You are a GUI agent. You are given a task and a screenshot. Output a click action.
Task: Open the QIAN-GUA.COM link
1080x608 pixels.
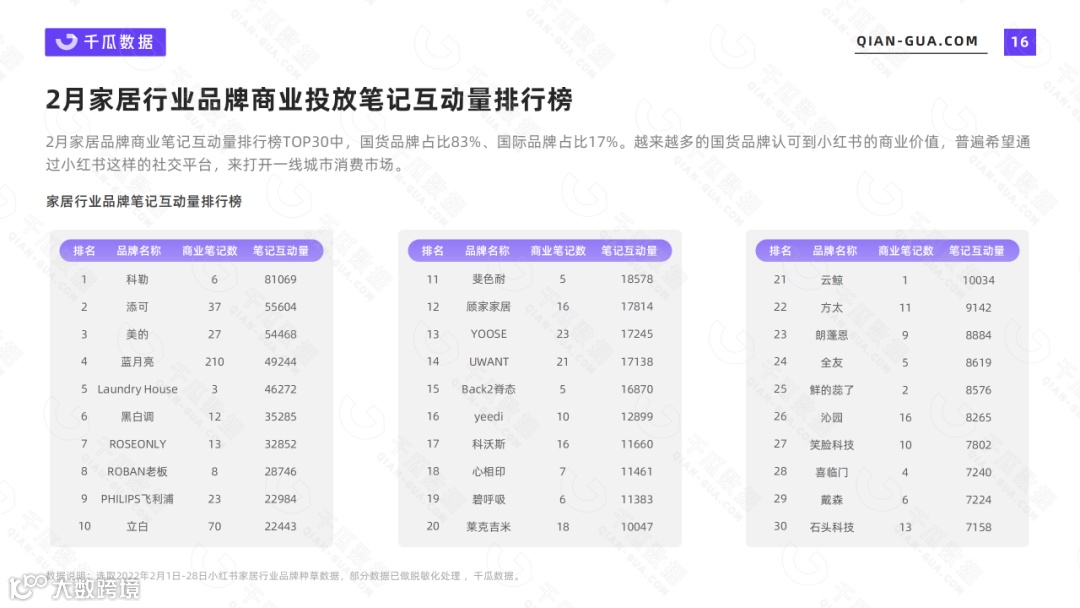917,41
